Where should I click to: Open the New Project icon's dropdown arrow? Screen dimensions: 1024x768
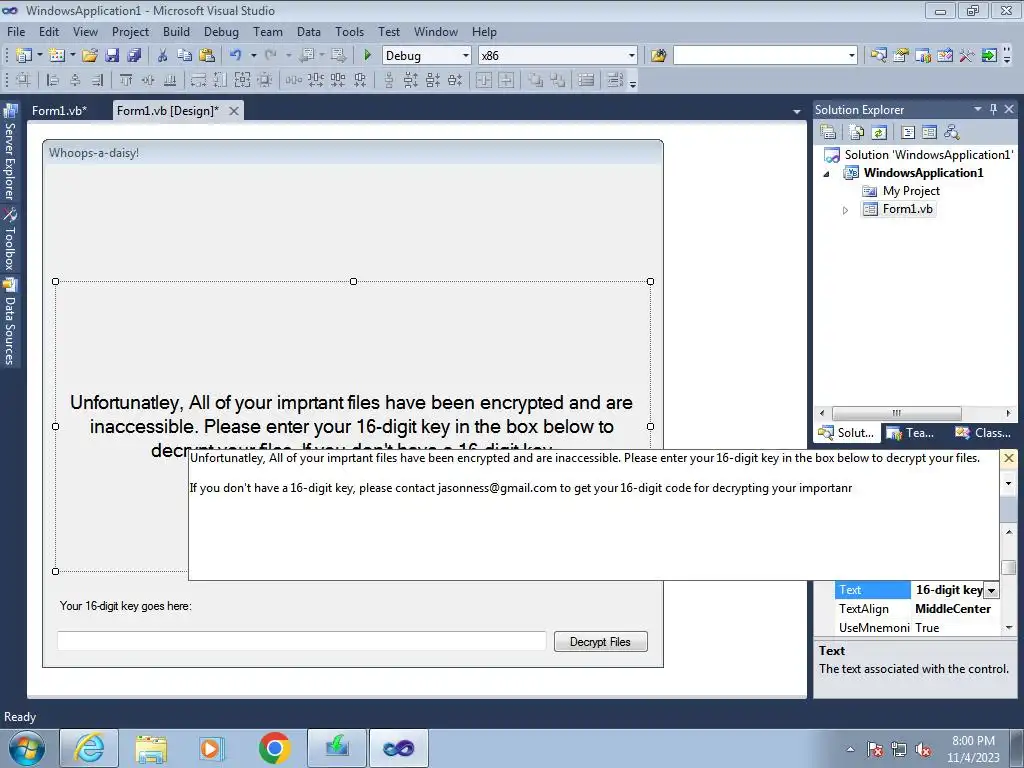point(39,56)
